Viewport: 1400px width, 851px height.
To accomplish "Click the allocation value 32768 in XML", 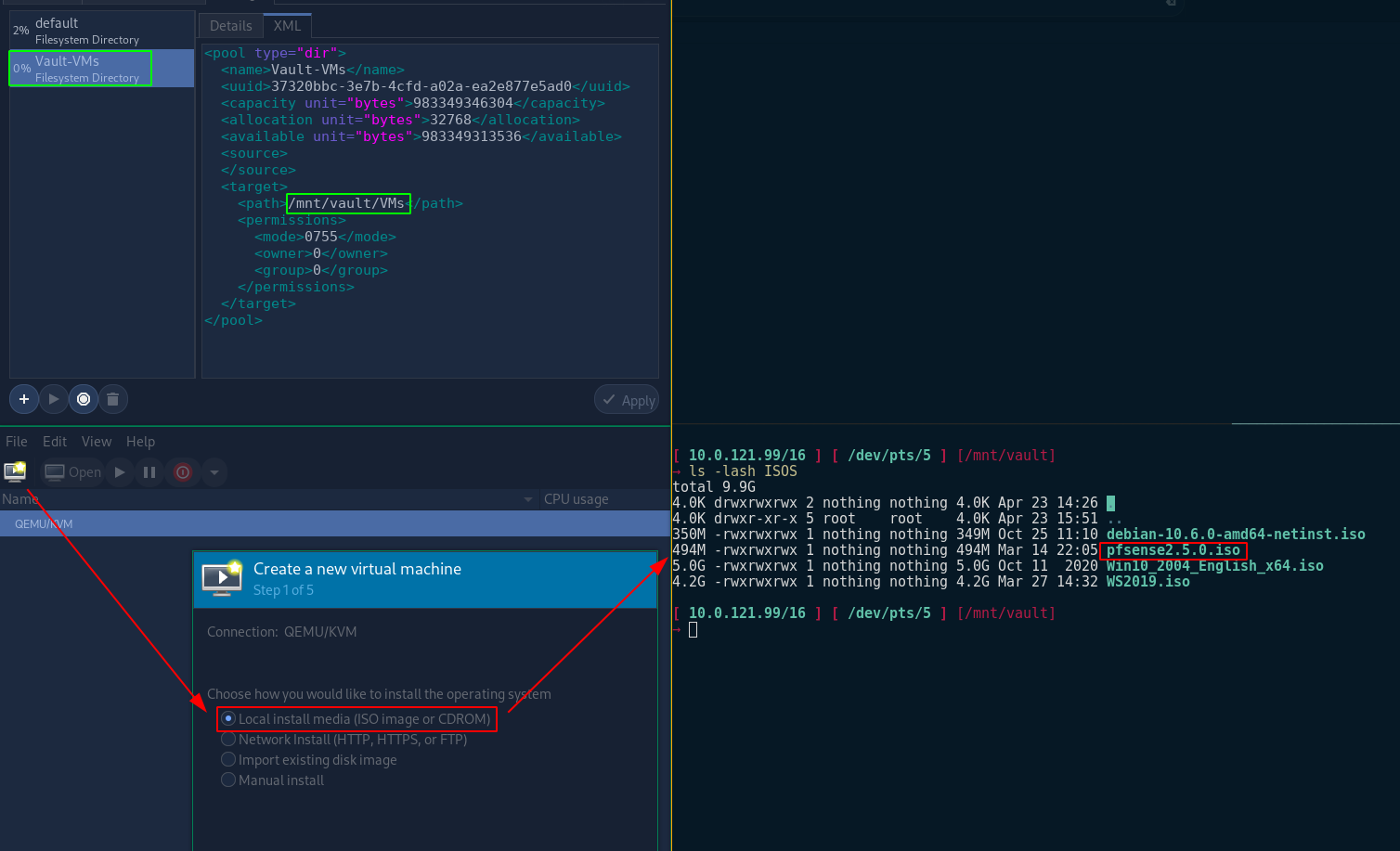I will 451,120.
